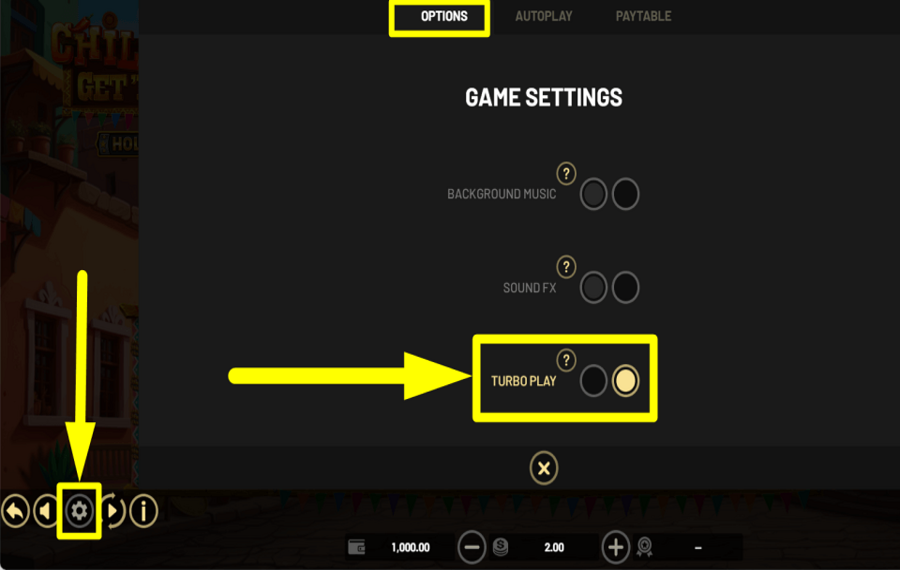Screen dimensions: 900x570
Task: Decrease bet with the minus button
Action: tap(472, 548)
